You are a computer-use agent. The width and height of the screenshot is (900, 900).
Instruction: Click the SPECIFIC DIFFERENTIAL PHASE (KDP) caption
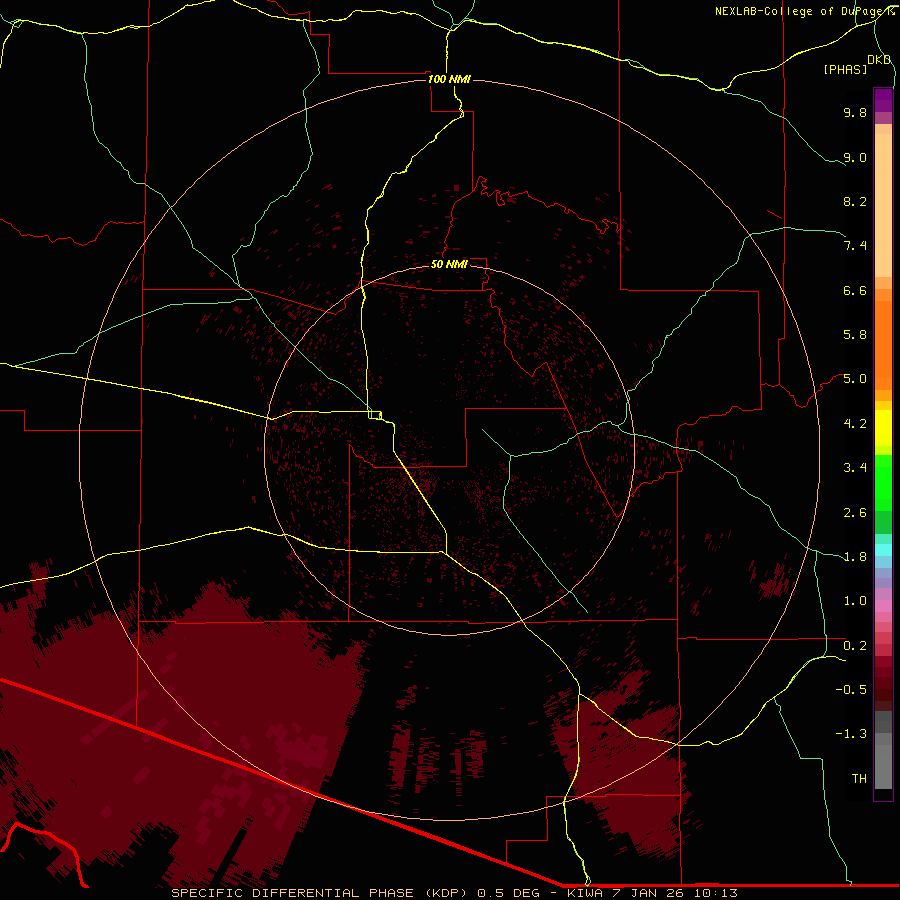click(x=320, y=893)
